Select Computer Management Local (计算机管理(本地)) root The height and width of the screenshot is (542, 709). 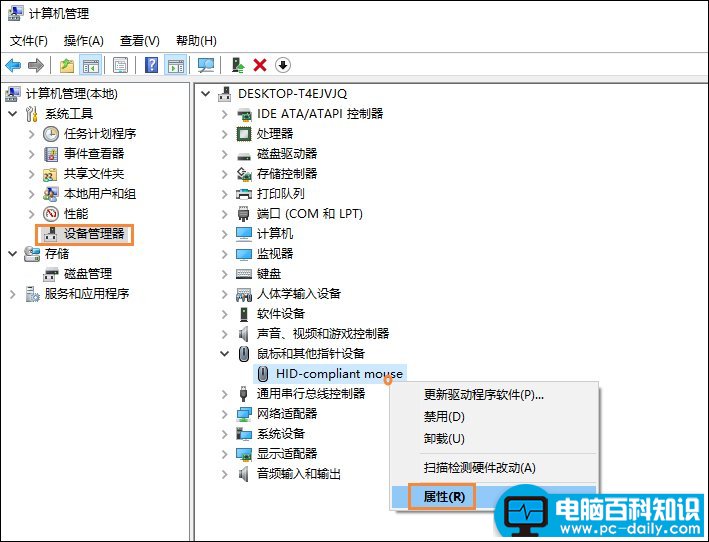click(x=62, y=94)
